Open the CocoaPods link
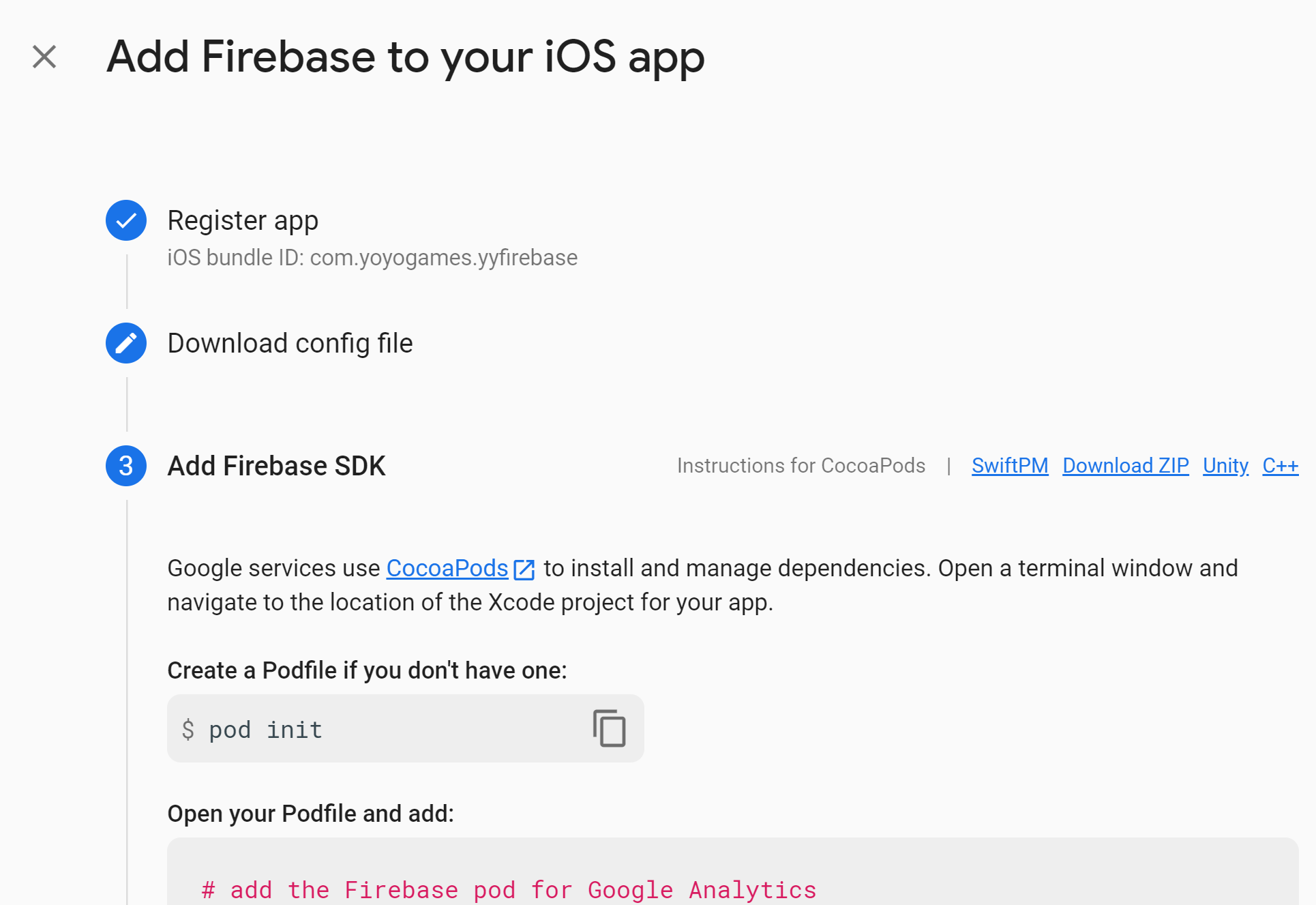The height and width of the screenshot is (905, 1316). pyautogui.click(x=447, y=568)
